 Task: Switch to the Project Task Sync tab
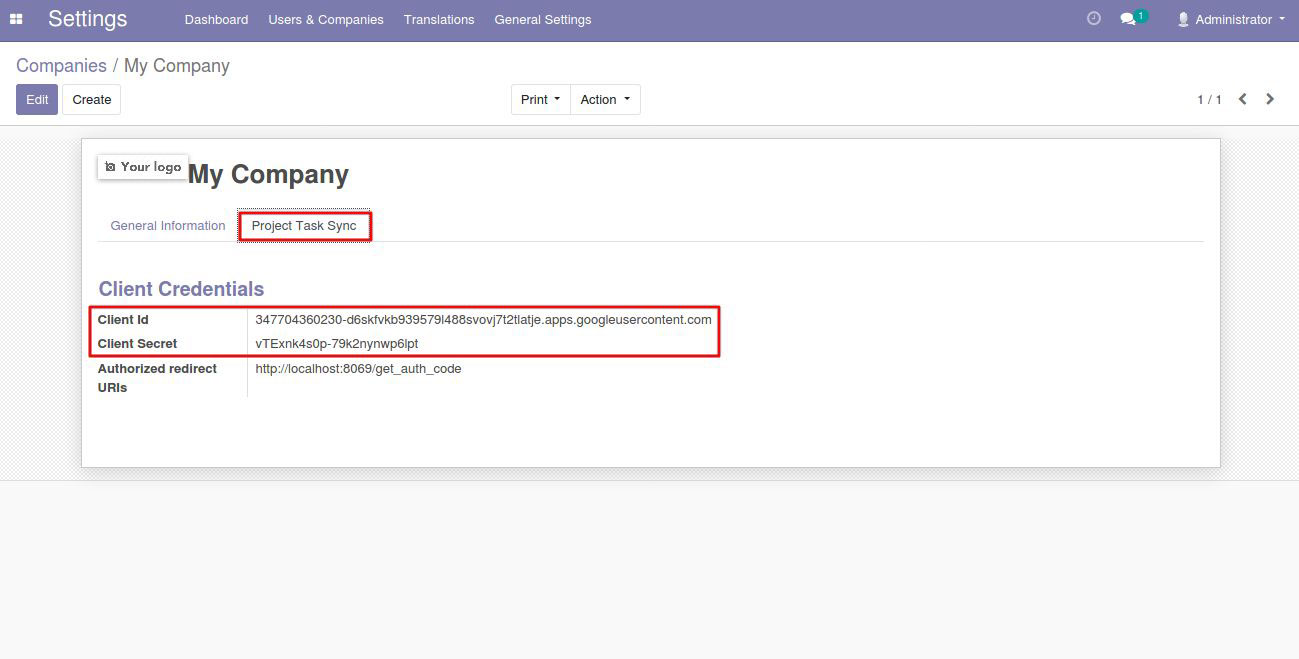coord(304,226)
